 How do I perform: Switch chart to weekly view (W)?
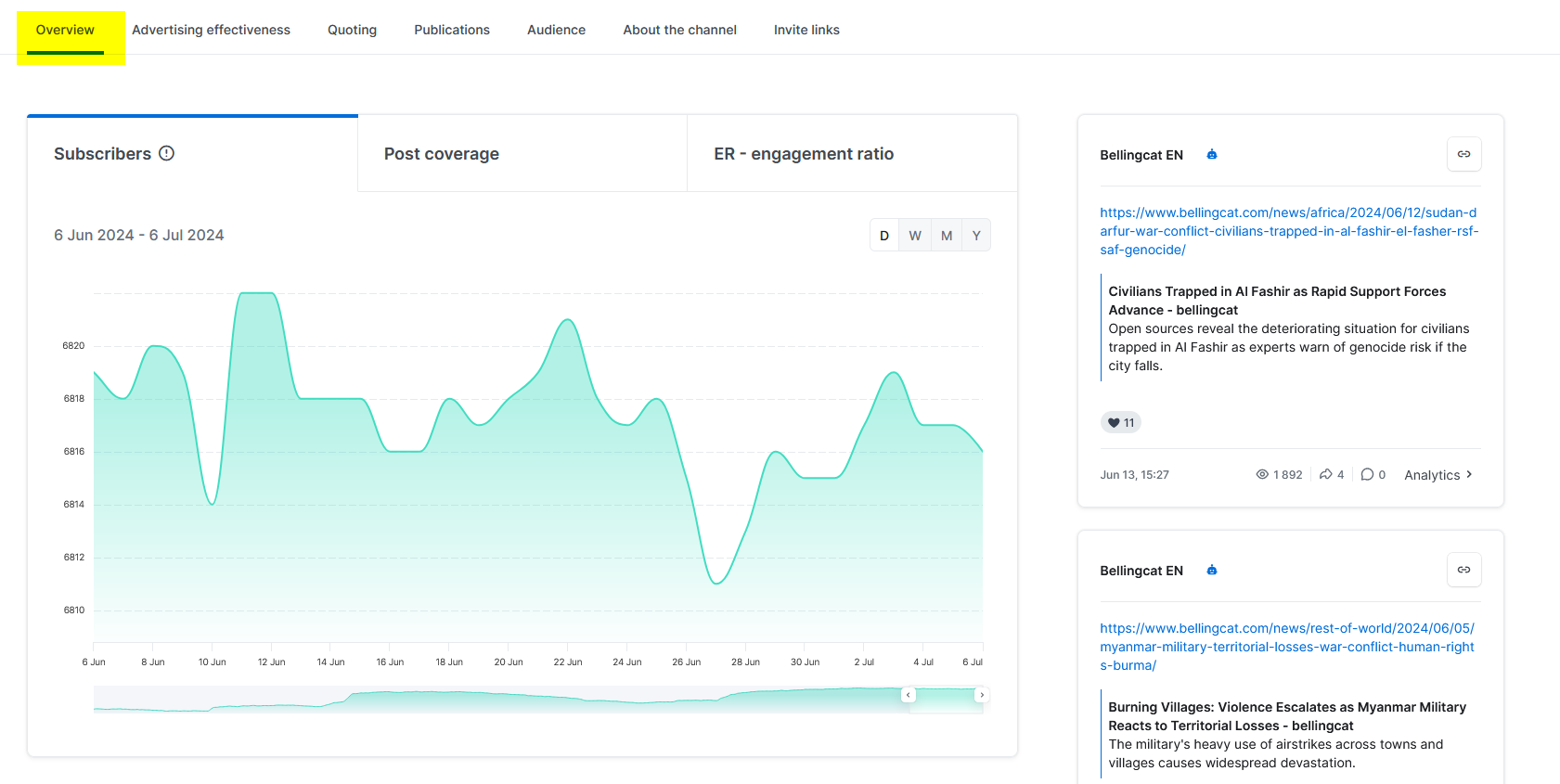pyautogui.click(x=915, y=236)
